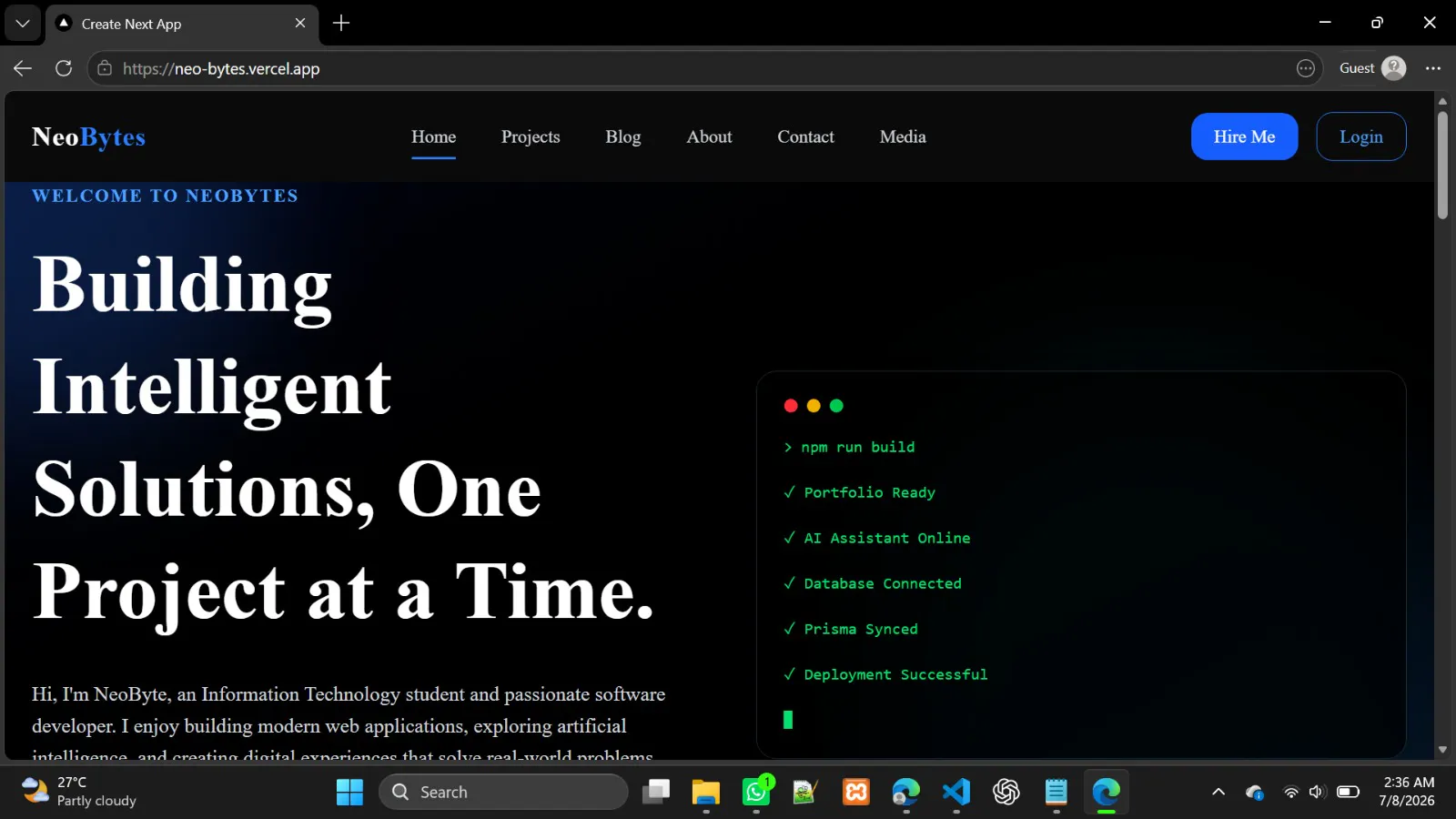Open the Projects nav item
The image size is (1456, 819).
click(x=531, y=136)
